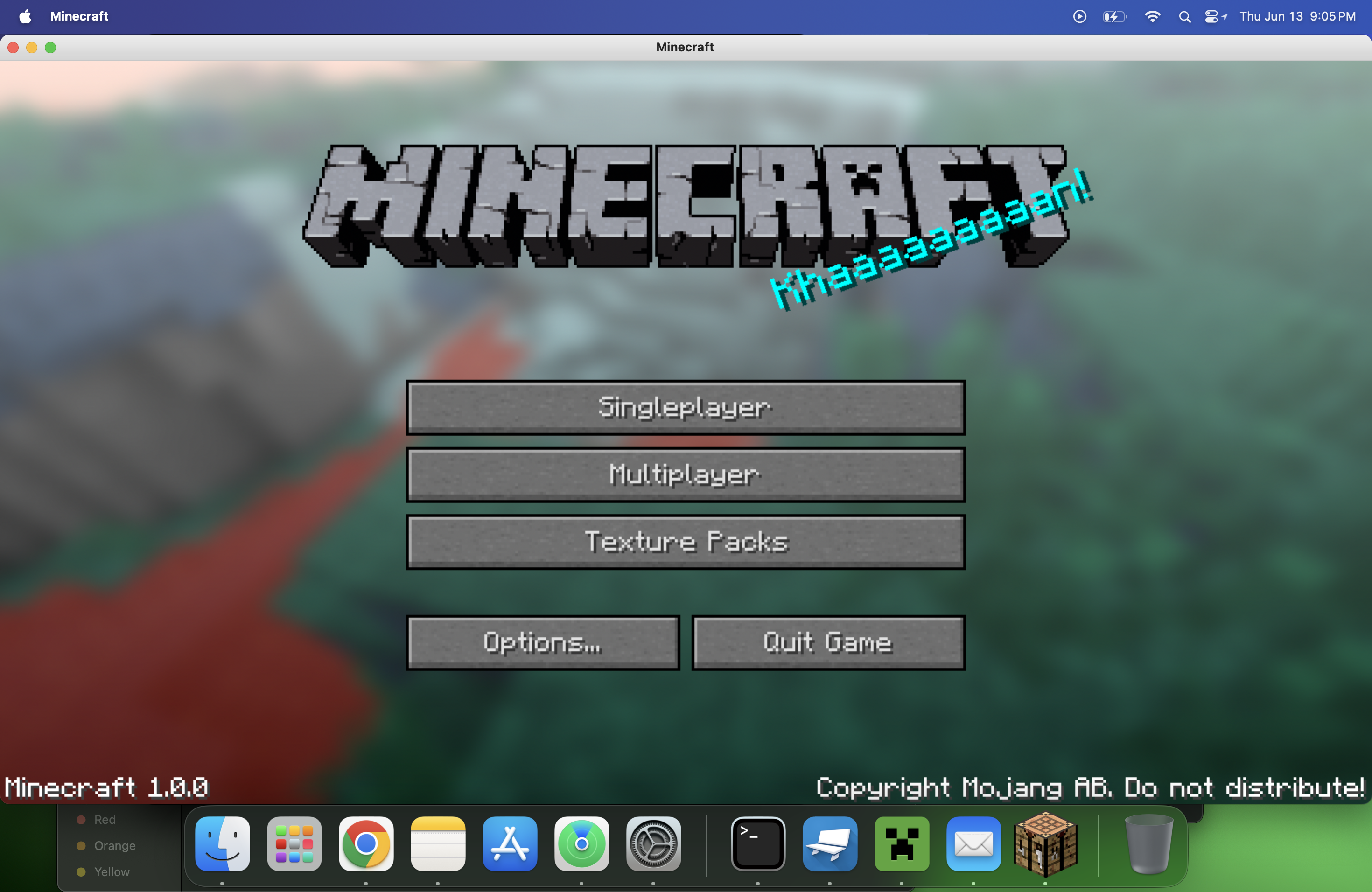Open the App Store dock icon
The image size is (1372, 892).
click(510, 843)
